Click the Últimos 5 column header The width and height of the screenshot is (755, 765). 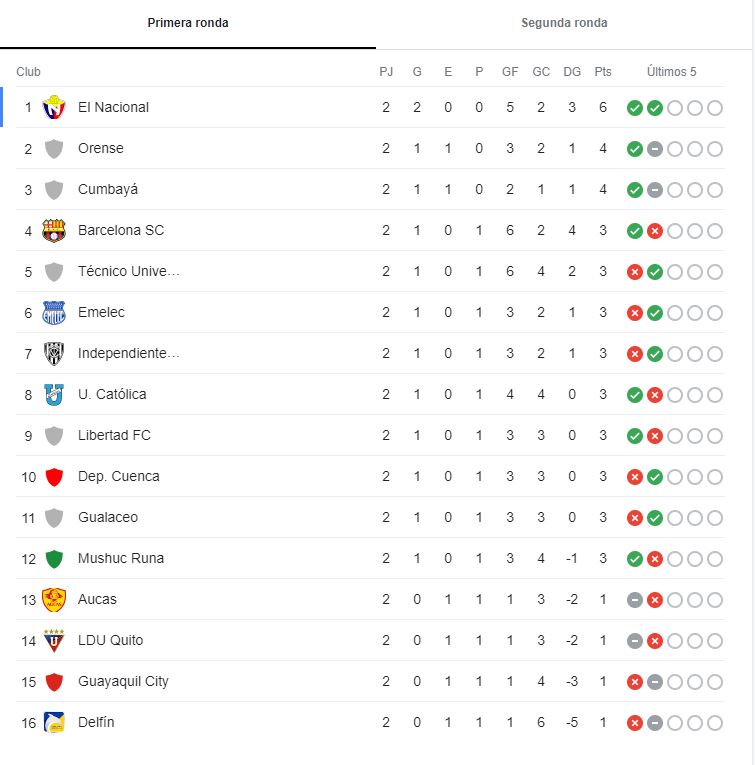(x=671, y=72)
